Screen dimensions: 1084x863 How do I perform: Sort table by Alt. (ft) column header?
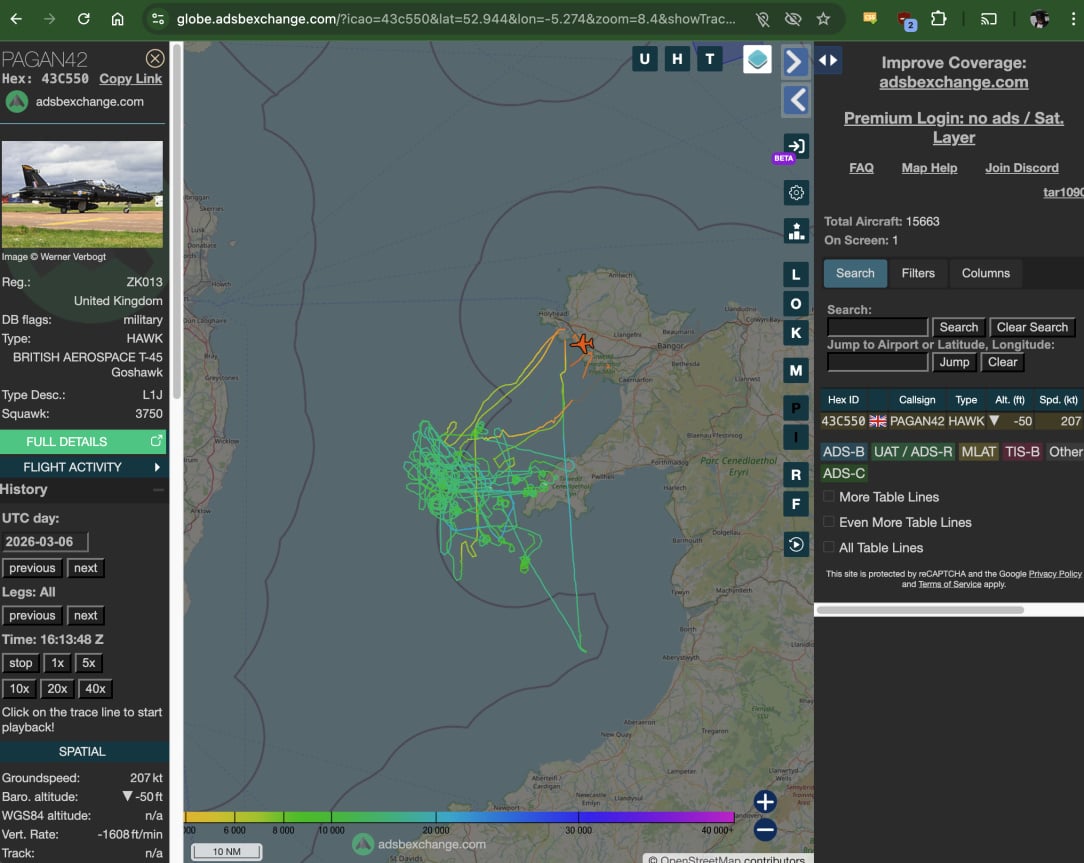[x=1009, y=400]
